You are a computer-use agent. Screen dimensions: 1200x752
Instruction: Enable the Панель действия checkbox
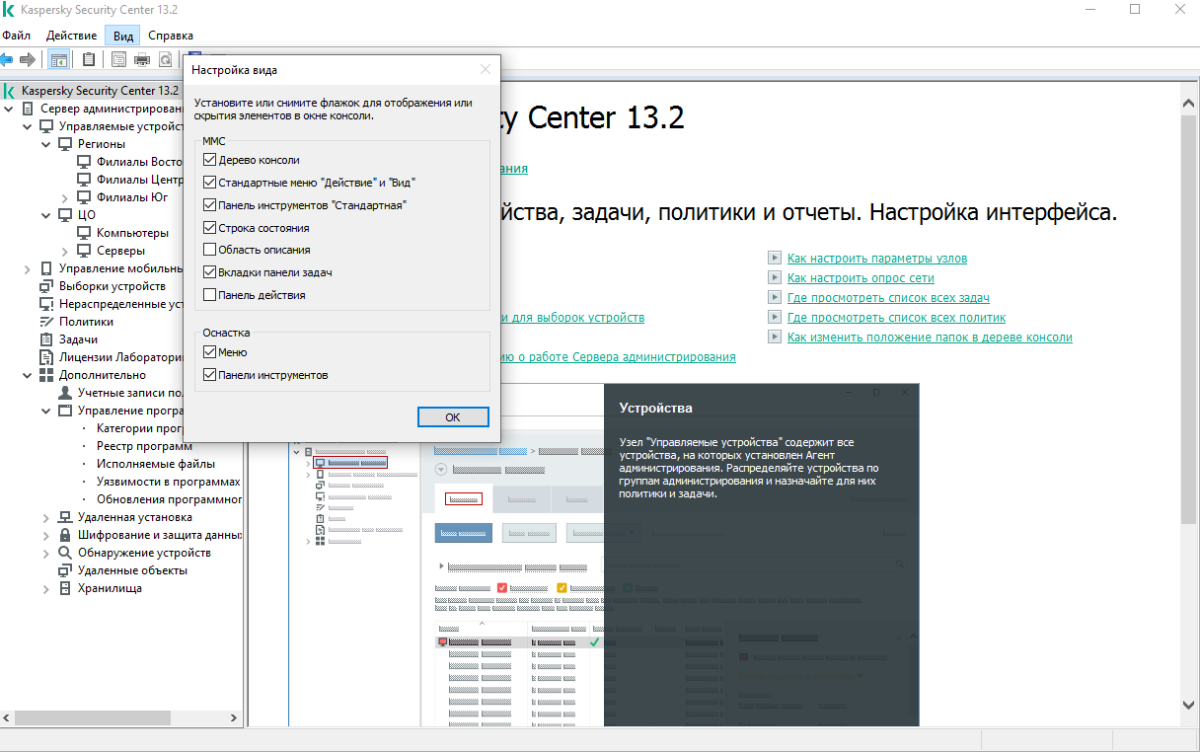pyautogui.click(x=209, y=295)
